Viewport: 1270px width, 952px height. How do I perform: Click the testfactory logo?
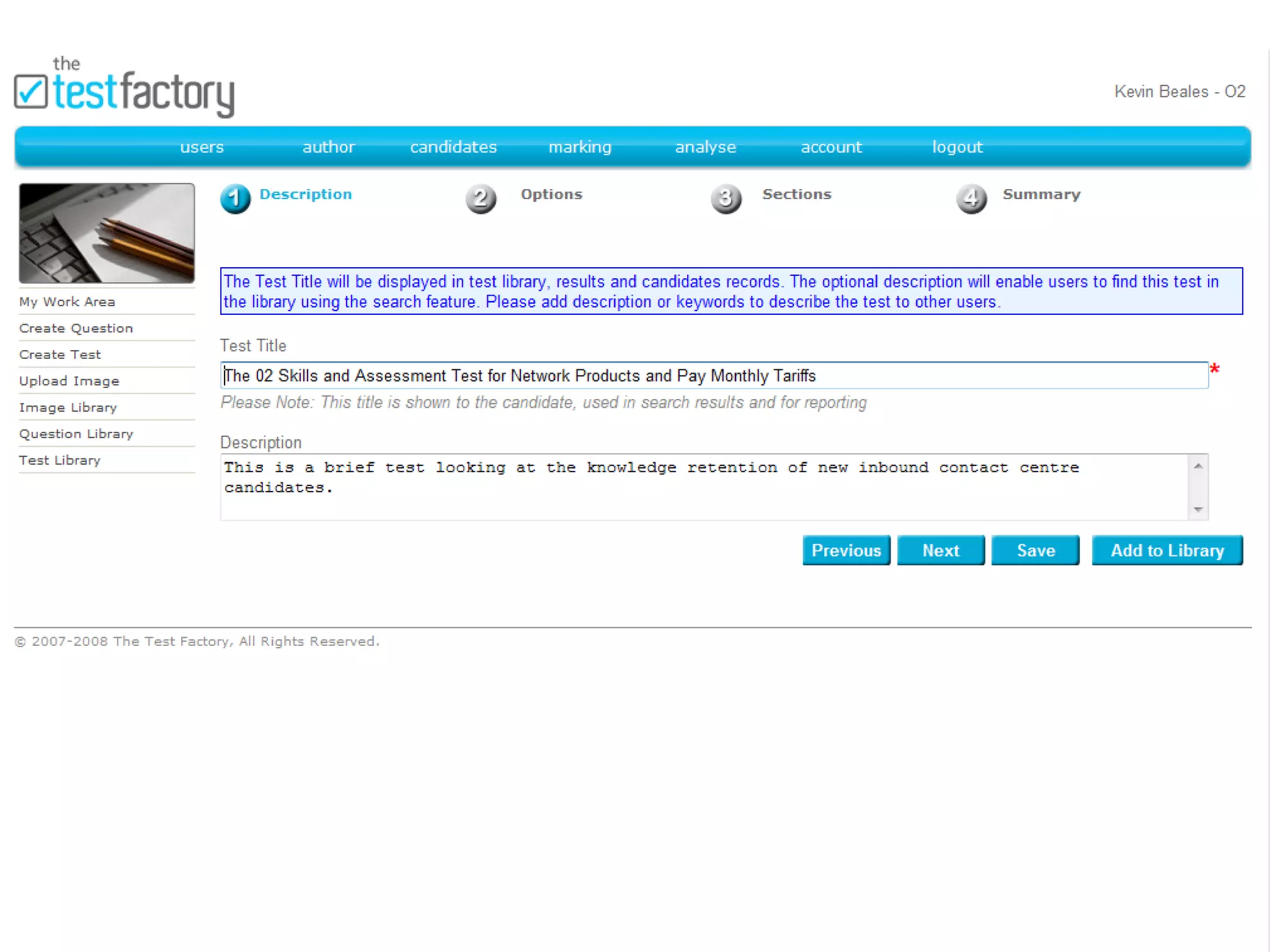coord(124,91)
